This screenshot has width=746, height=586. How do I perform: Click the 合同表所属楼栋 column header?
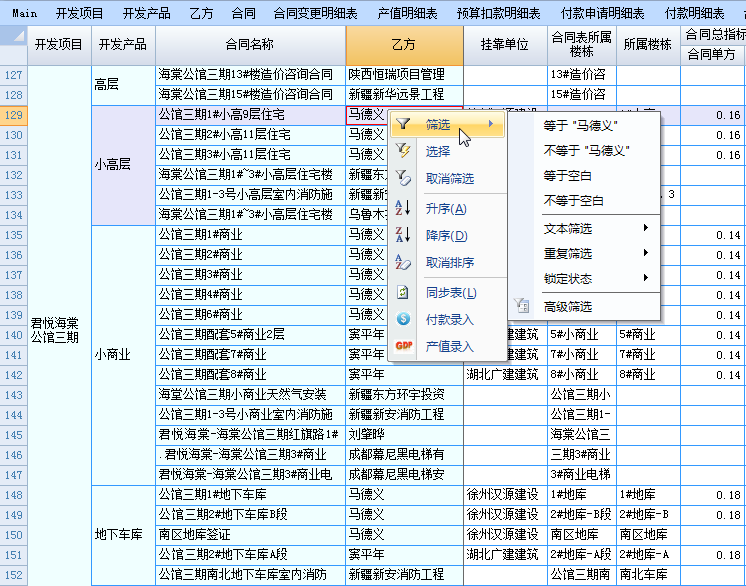click(x=582, y=45)
